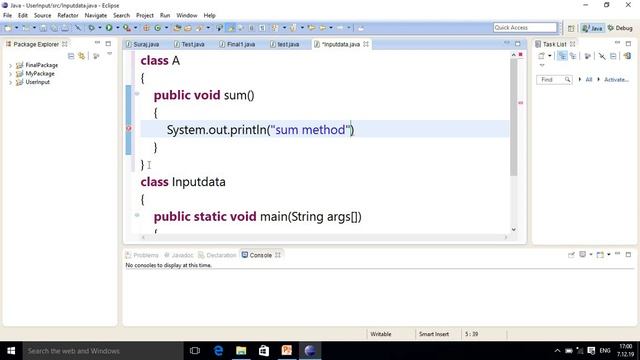Click the Open Perspective icon
Image resolution: width=640 pixels, height=360 pixels.
(571, 28)
